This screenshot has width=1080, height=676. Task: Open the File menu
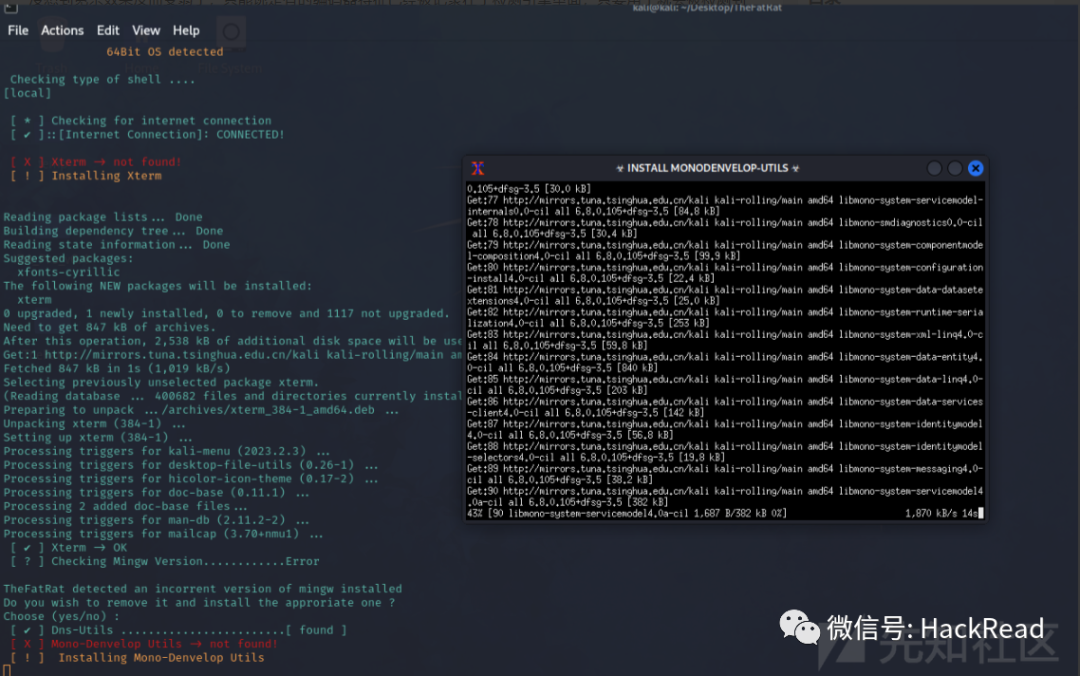(x=18, y=30)
